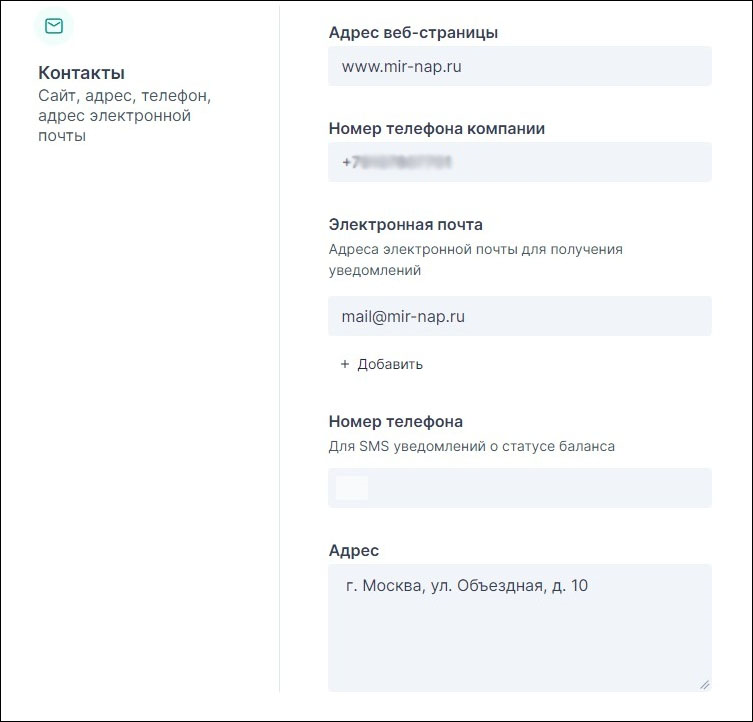Click the Адрес label above the textarea
This screenshot has width=753, height=722.
pyautogui.click(x=353, y=550)
